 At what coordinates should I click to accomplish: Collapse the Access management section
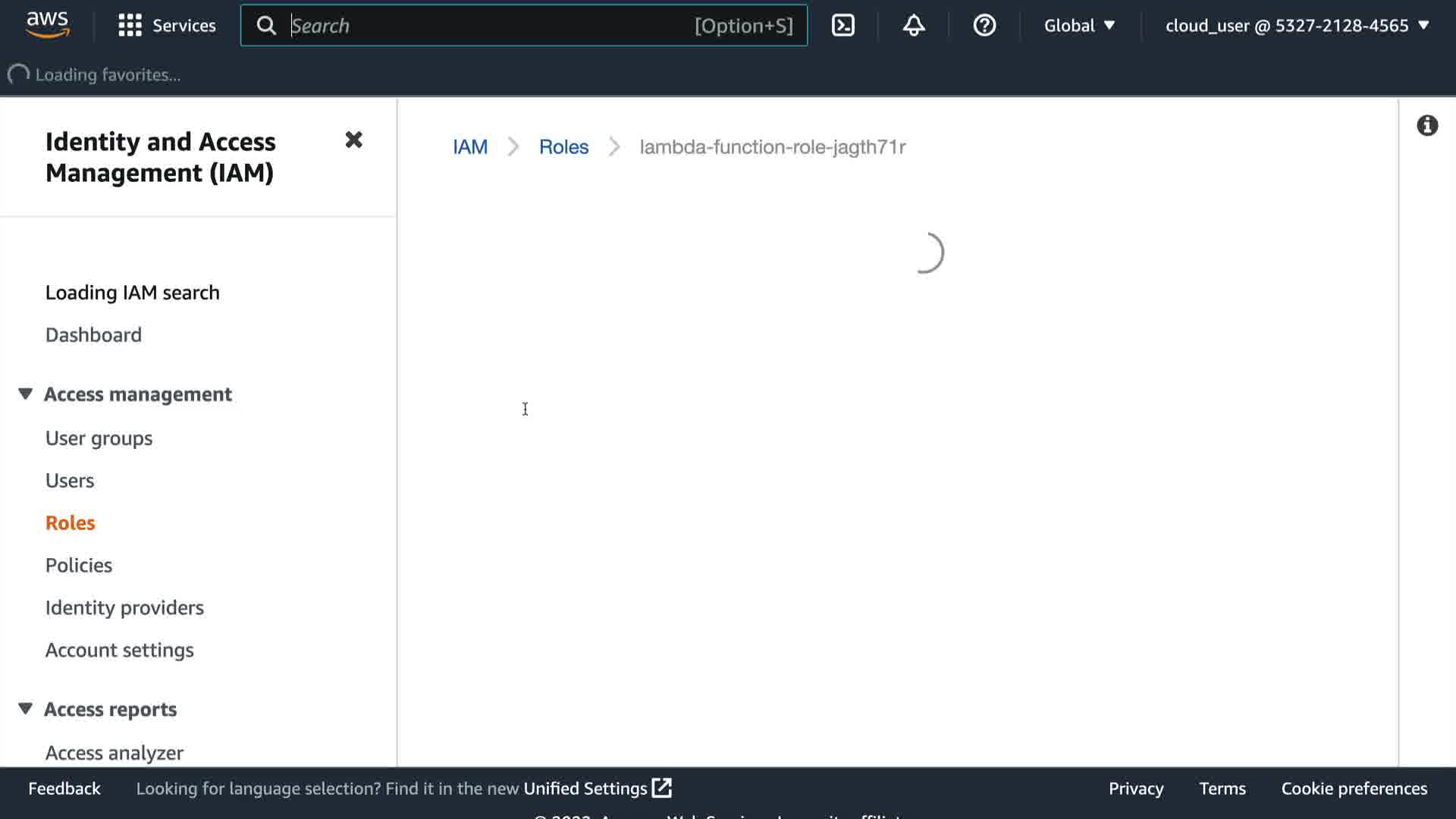point(26,394)
